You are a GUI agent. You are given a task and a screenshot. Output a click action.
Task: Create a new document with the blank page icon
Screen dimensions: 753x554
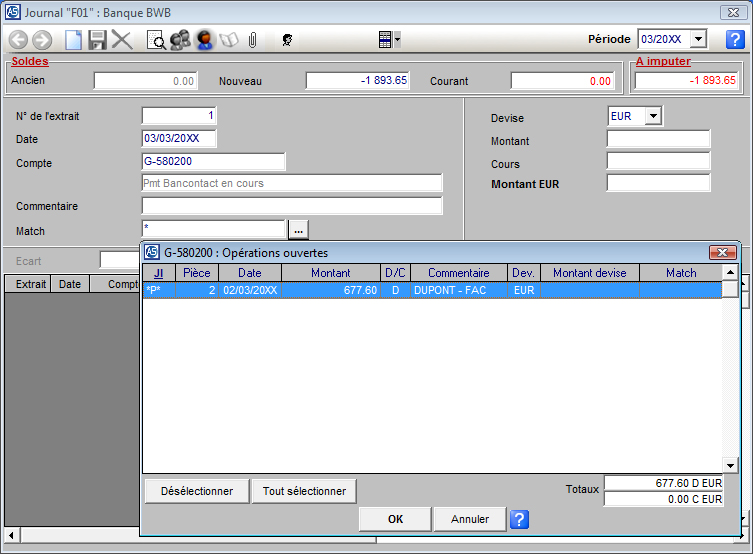pyautogui.click(x=73, y=40)
